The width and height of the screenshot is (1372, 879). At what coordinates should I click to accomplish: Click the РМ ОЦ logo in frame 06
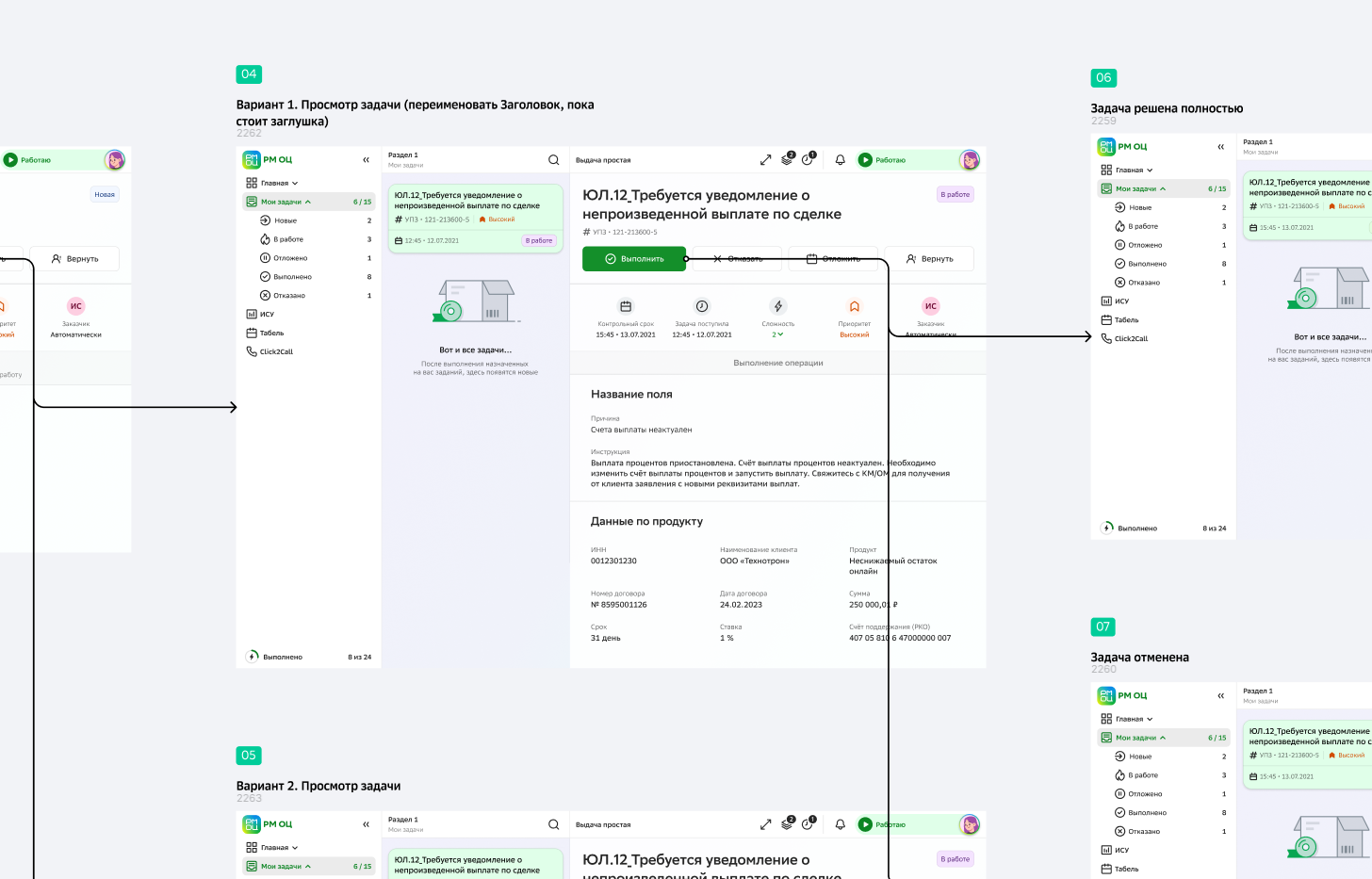[1122, 147]
